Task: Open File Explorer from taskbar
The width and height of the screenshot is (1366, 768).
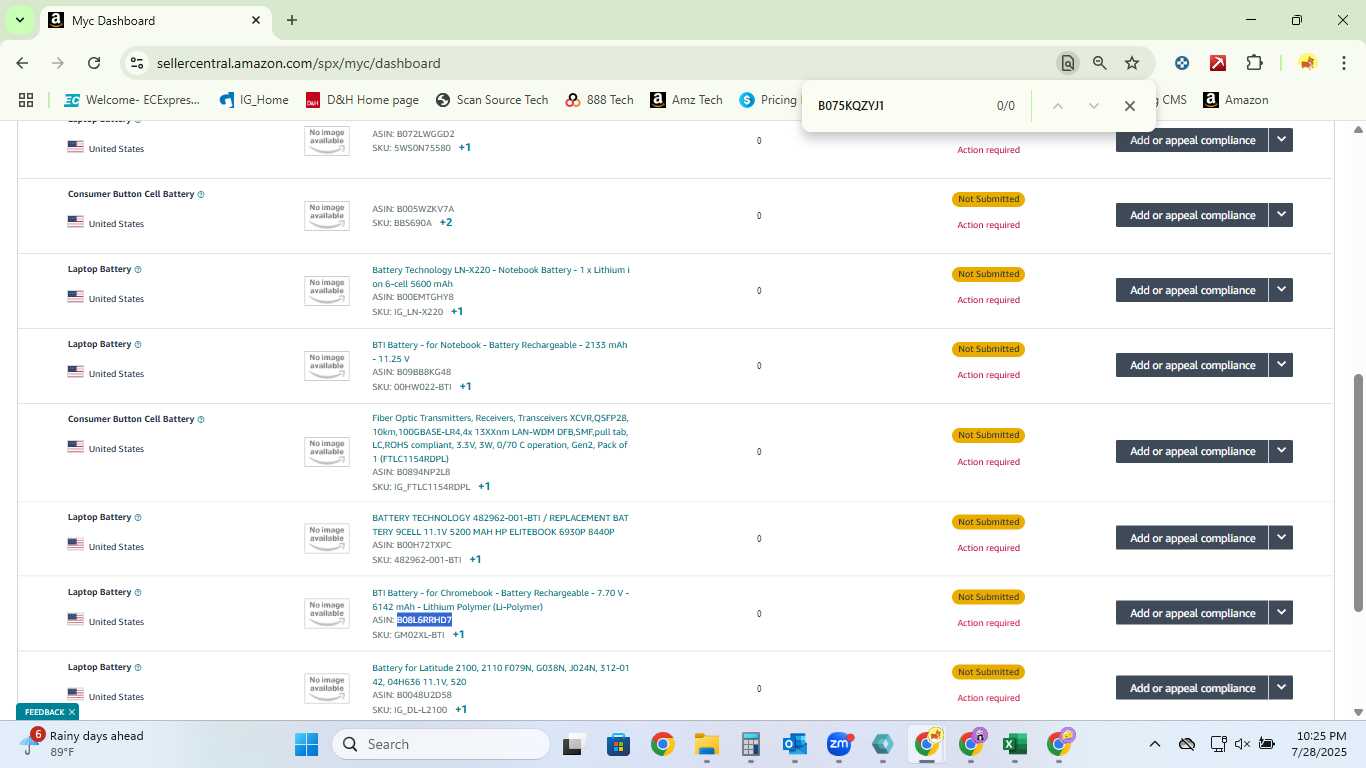Action: [707, 744]
